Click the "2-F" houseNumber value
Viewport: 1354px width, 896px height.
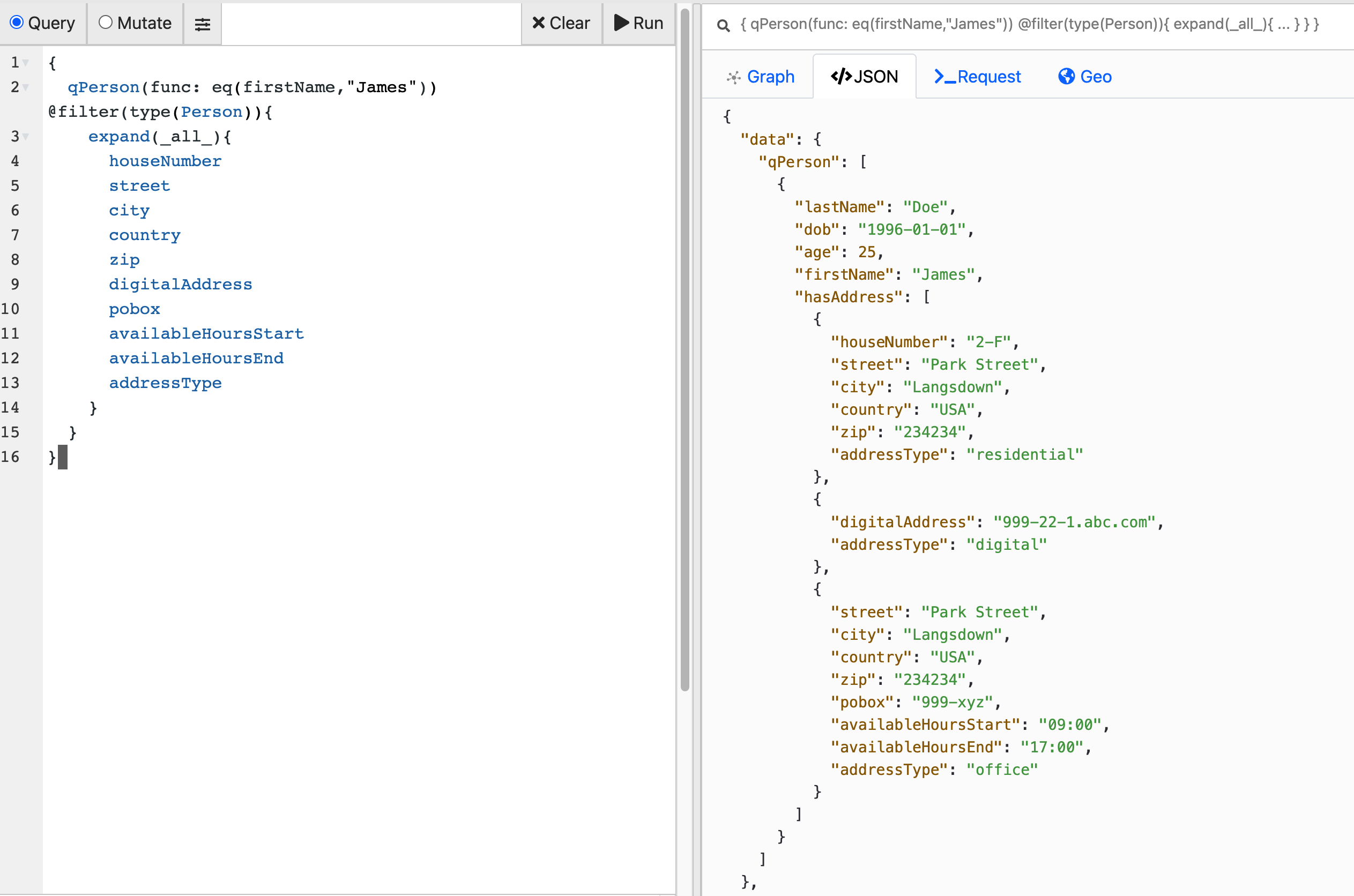pos(989,342)
